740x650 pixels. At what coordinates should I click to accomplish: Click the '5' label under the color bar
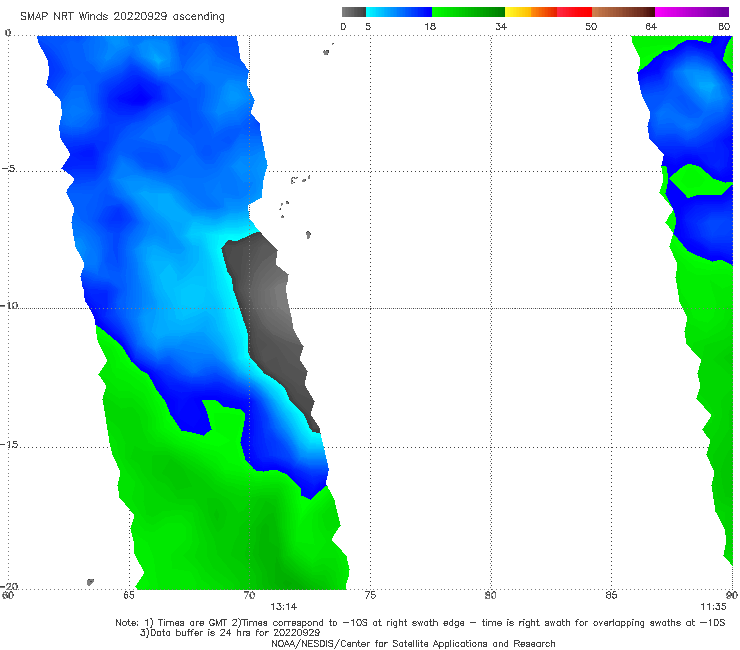[368, 26]
